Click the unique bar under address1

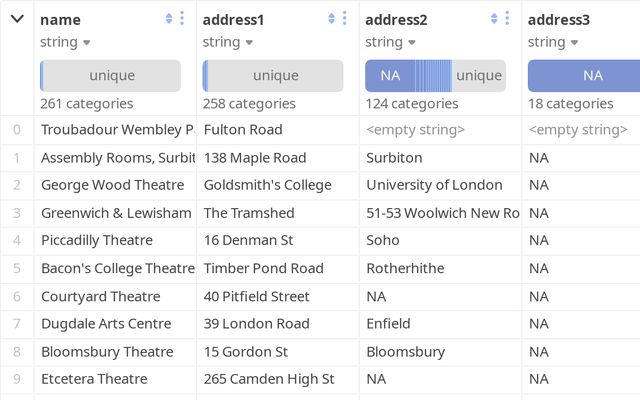click(x=274, y=76)
